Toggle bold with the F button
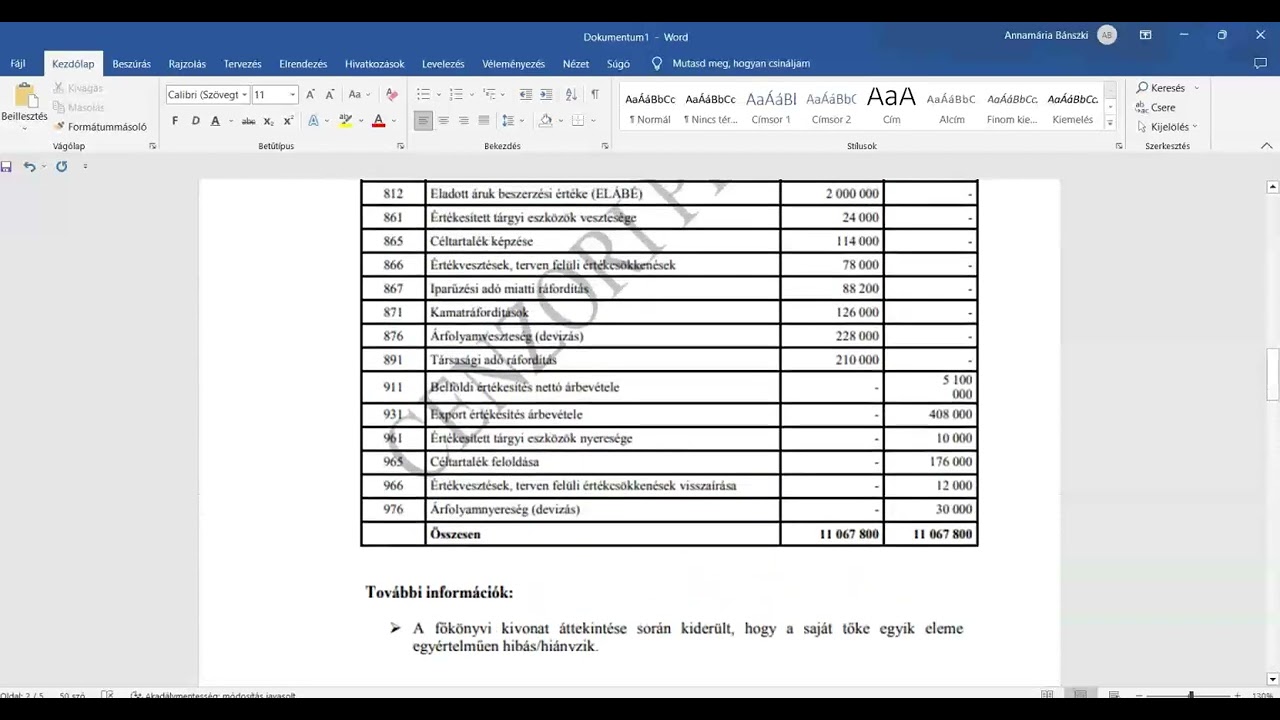This screenshot has height=720, width=1280. 175,121
